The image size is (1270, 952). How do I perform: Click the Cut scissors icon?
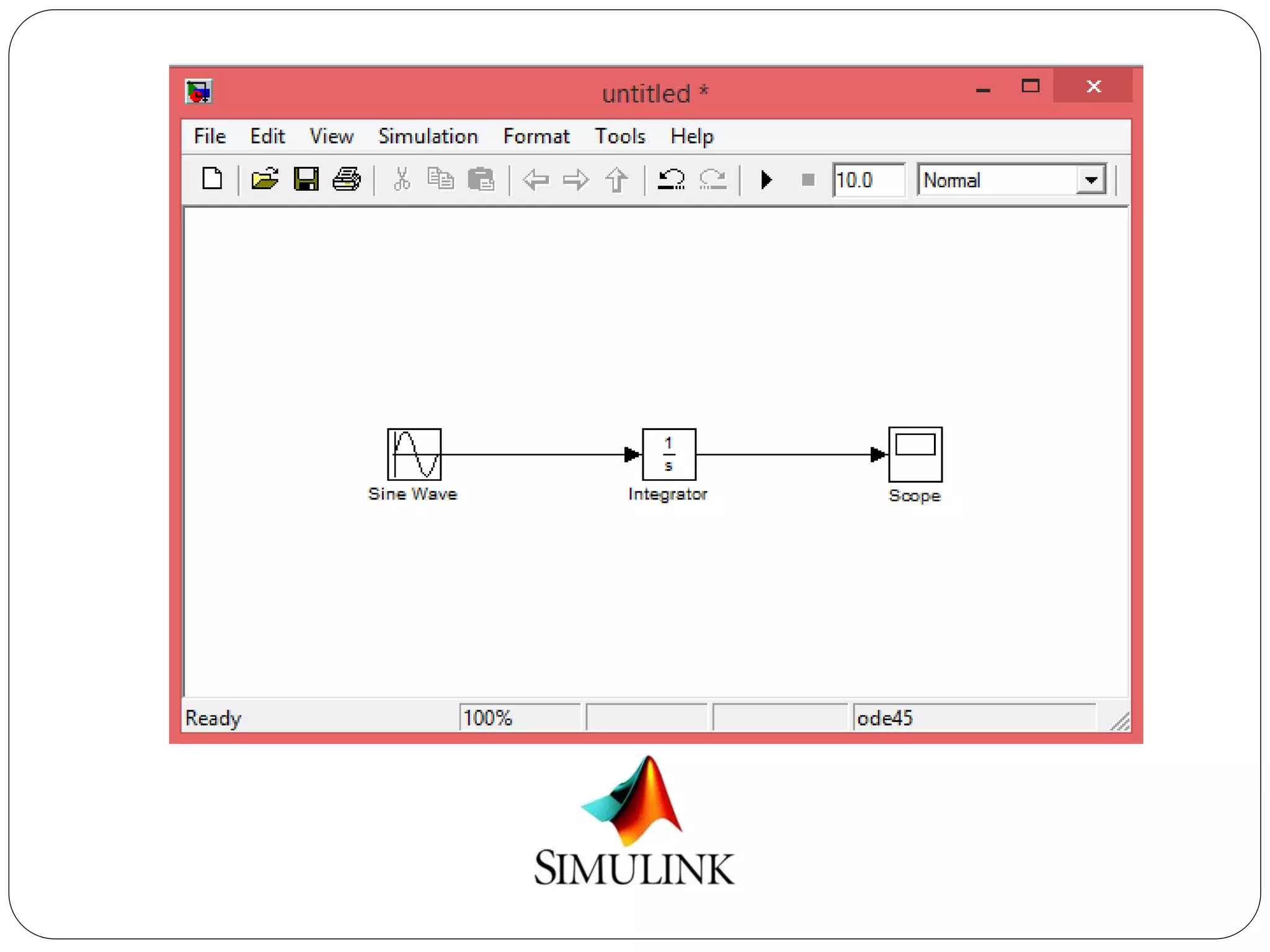[402, 179]
